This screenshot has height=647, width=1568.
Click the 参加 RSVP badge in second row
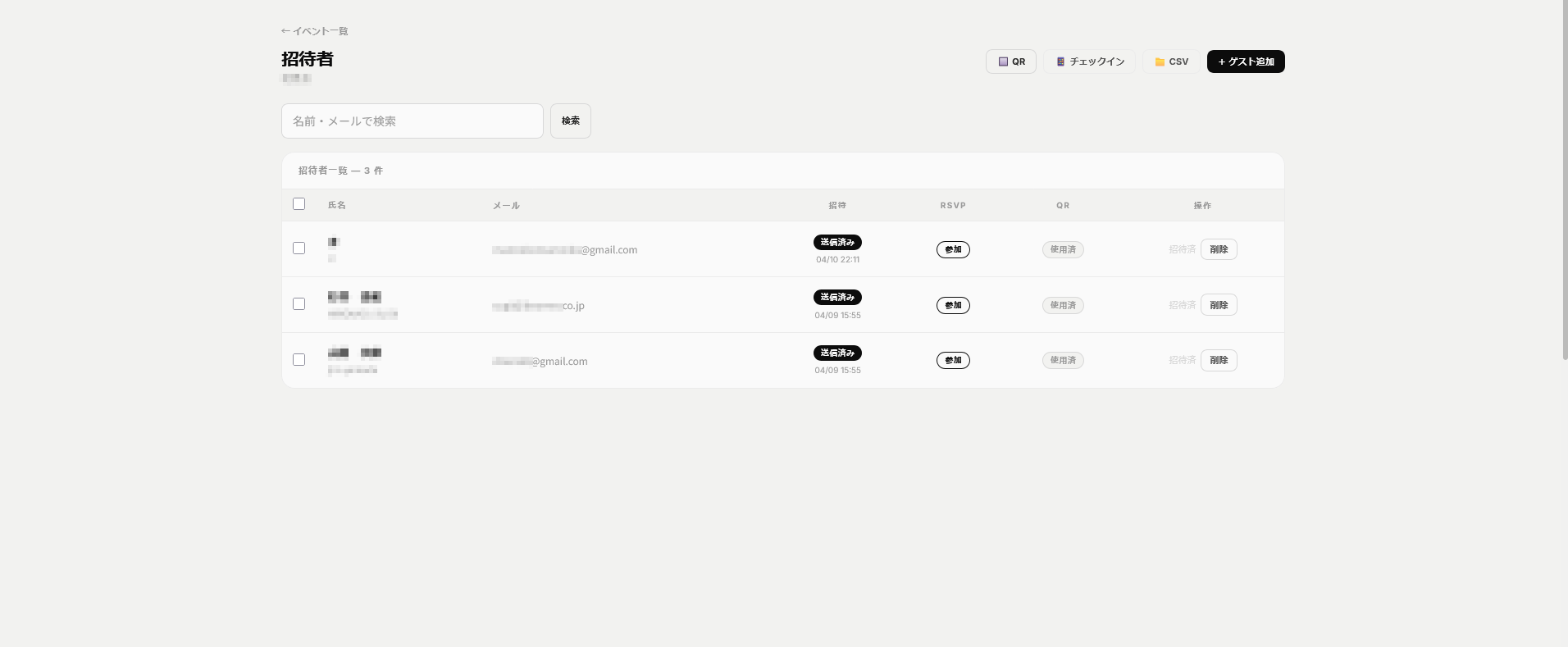coord(953,305)
